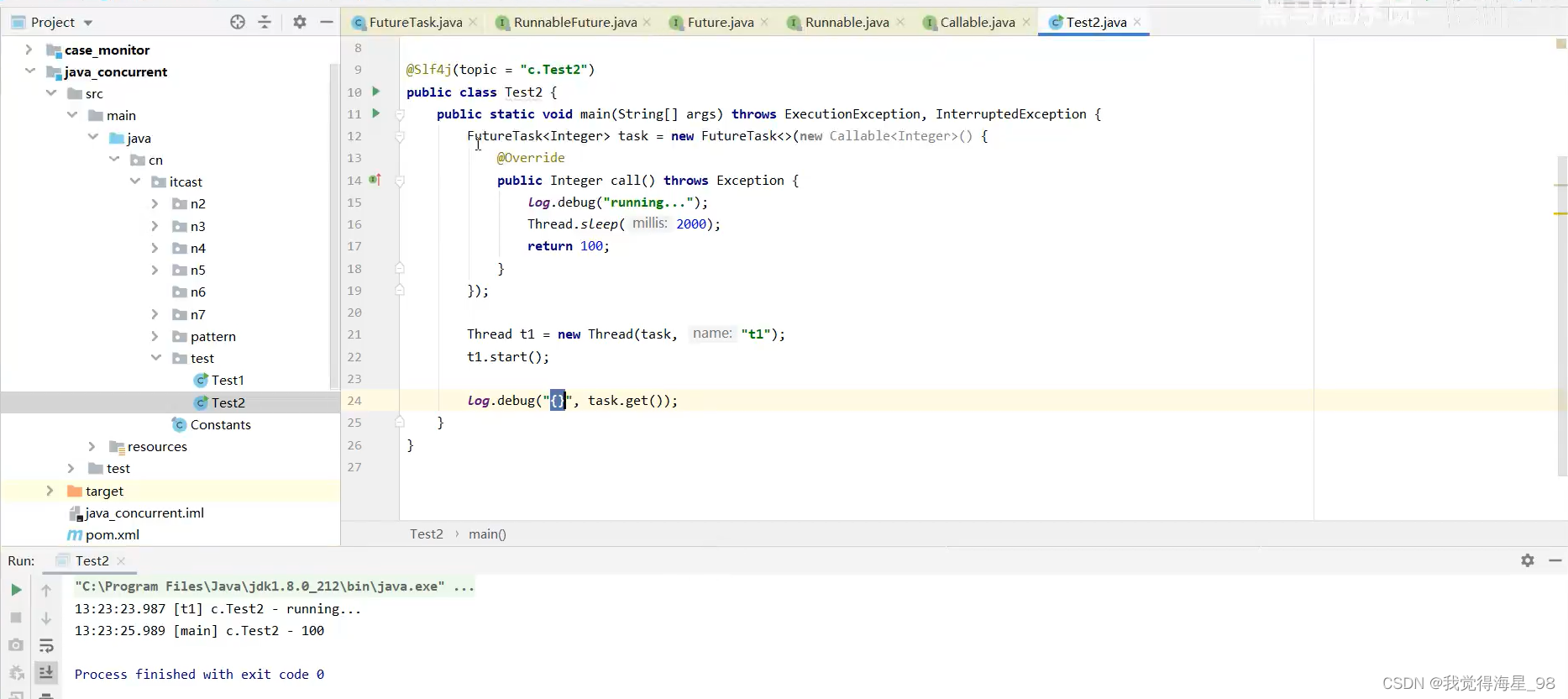
Task: Click the collapse all icon in Project panel
Action: coord(265,22)
